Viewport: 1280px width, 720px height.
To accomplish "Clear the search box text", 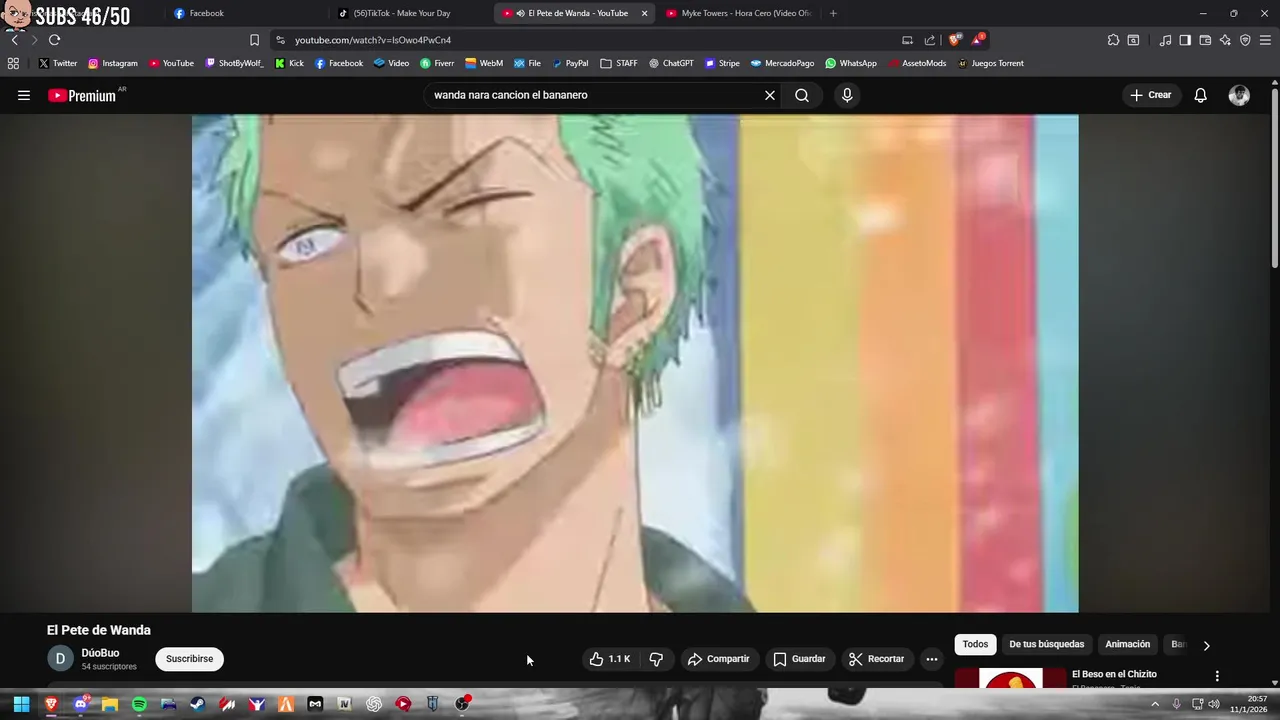I will point(770,95).
